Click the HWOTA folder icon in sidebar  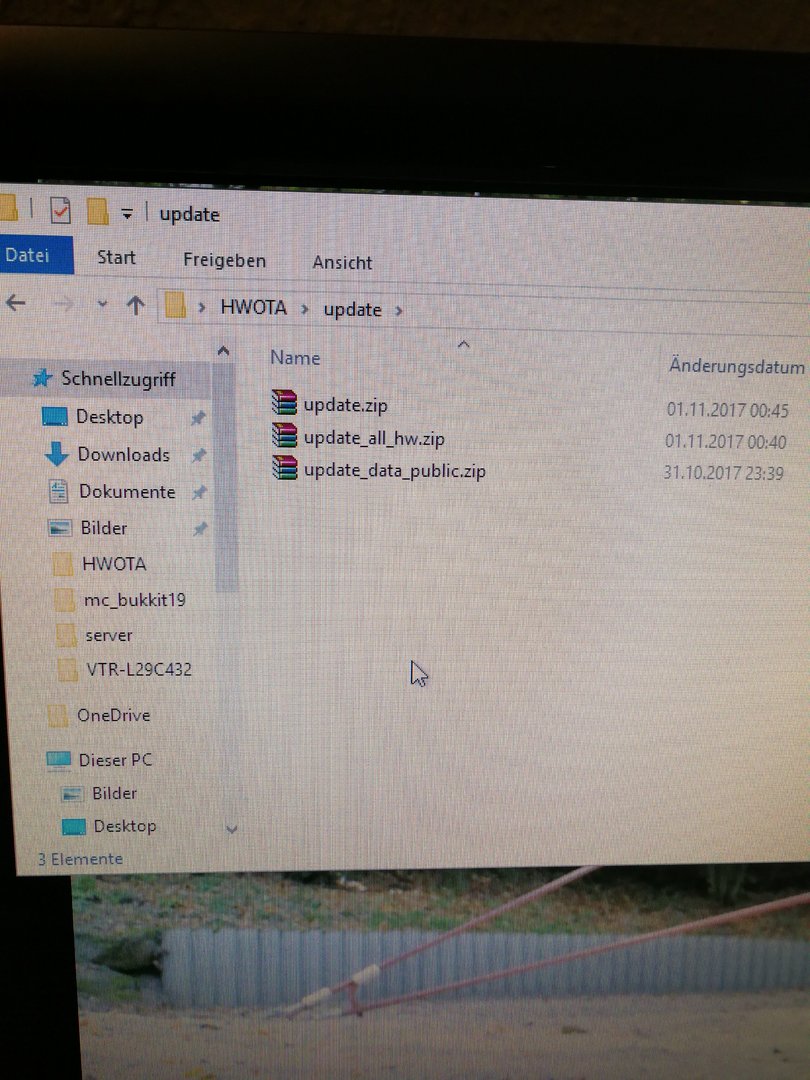pos(63,564)
